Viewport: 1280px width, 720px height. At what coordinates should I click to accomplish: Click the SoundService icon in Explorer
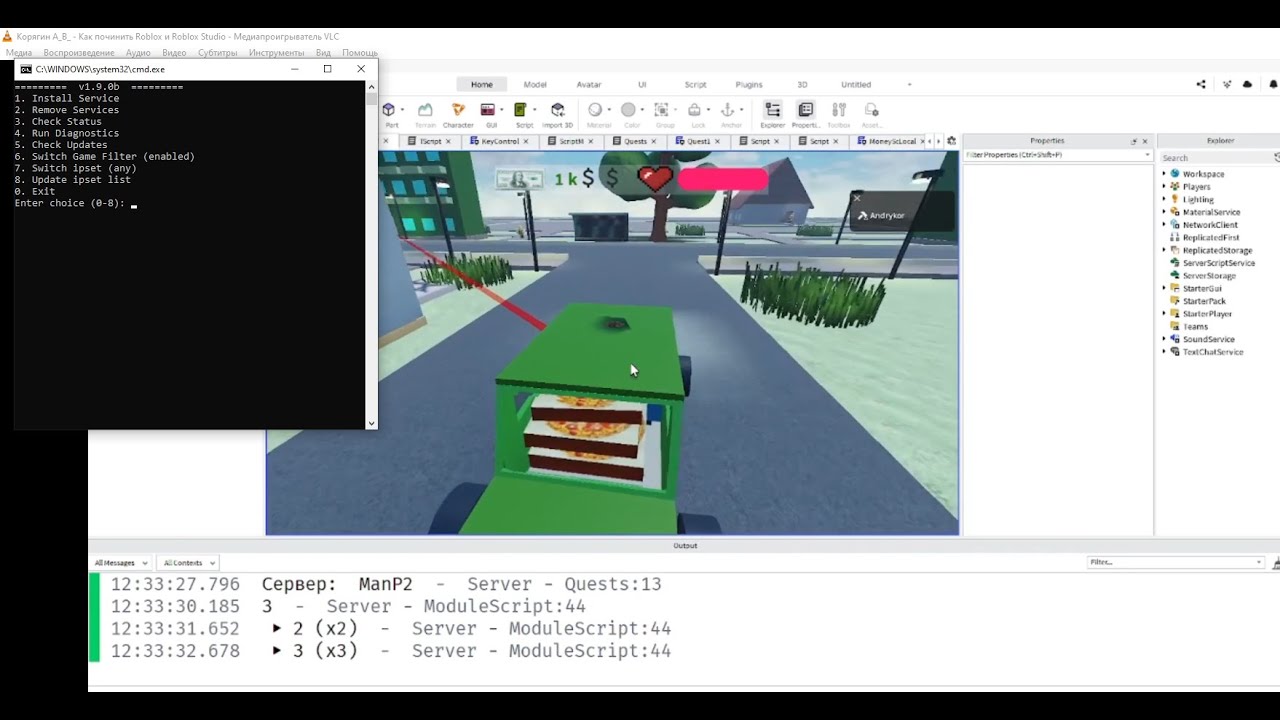coord(1175,339)
